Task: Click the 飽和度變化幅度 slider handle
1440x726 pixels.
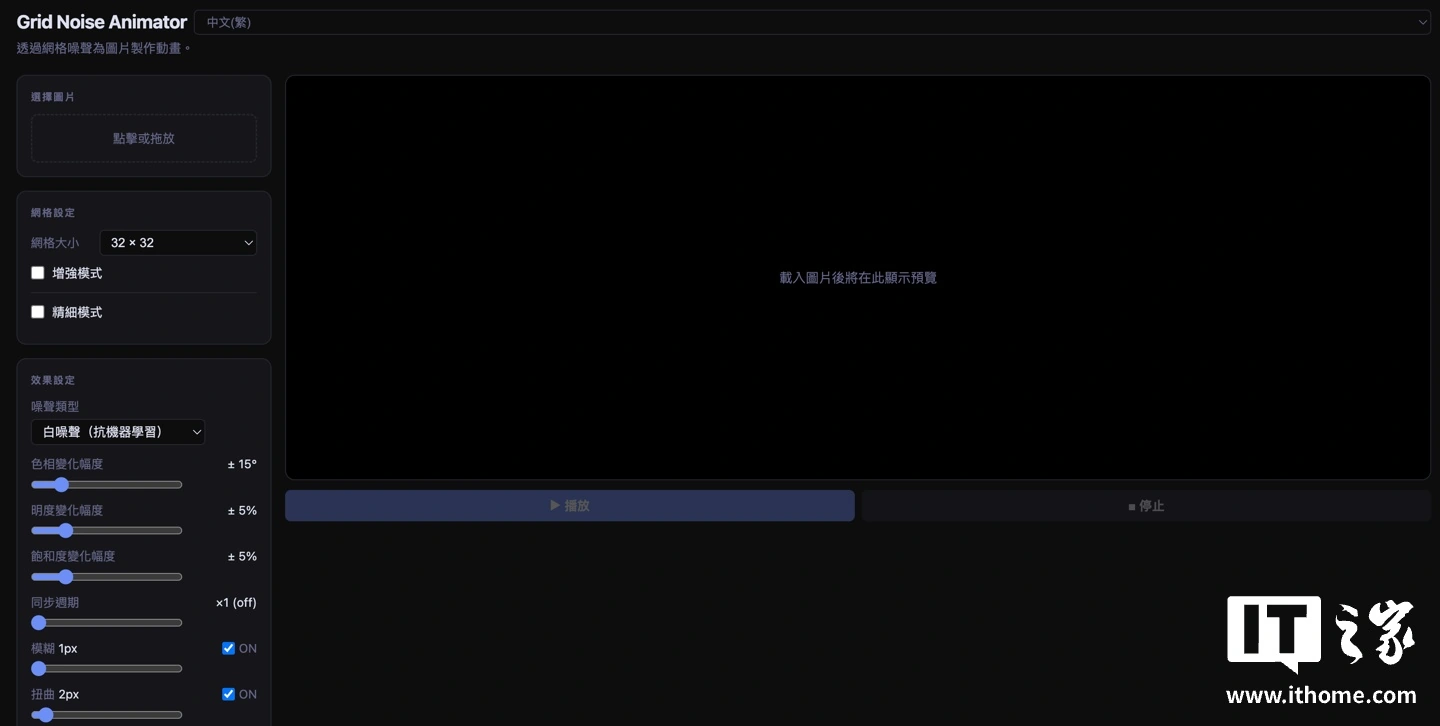Action: [x=66, y=577]
